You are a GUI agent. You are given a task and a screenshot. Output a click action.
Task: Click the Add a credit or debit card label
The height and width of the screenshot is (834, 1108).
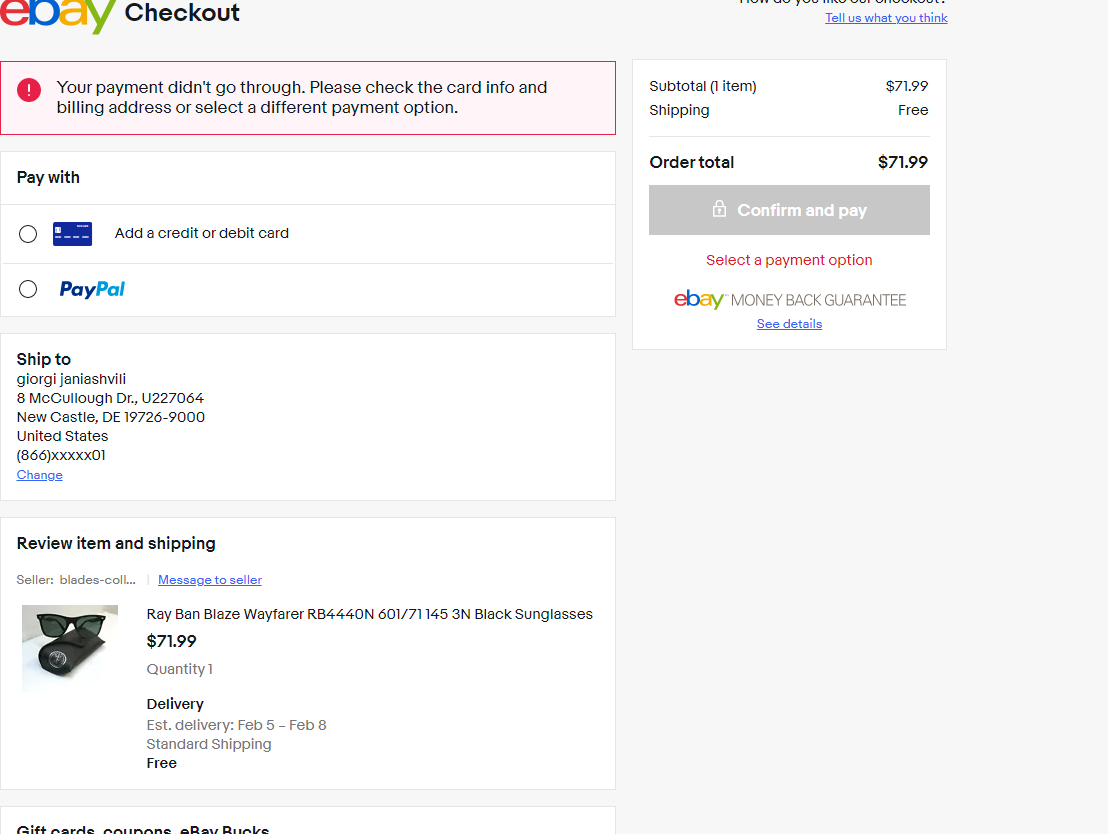point(202,233)
